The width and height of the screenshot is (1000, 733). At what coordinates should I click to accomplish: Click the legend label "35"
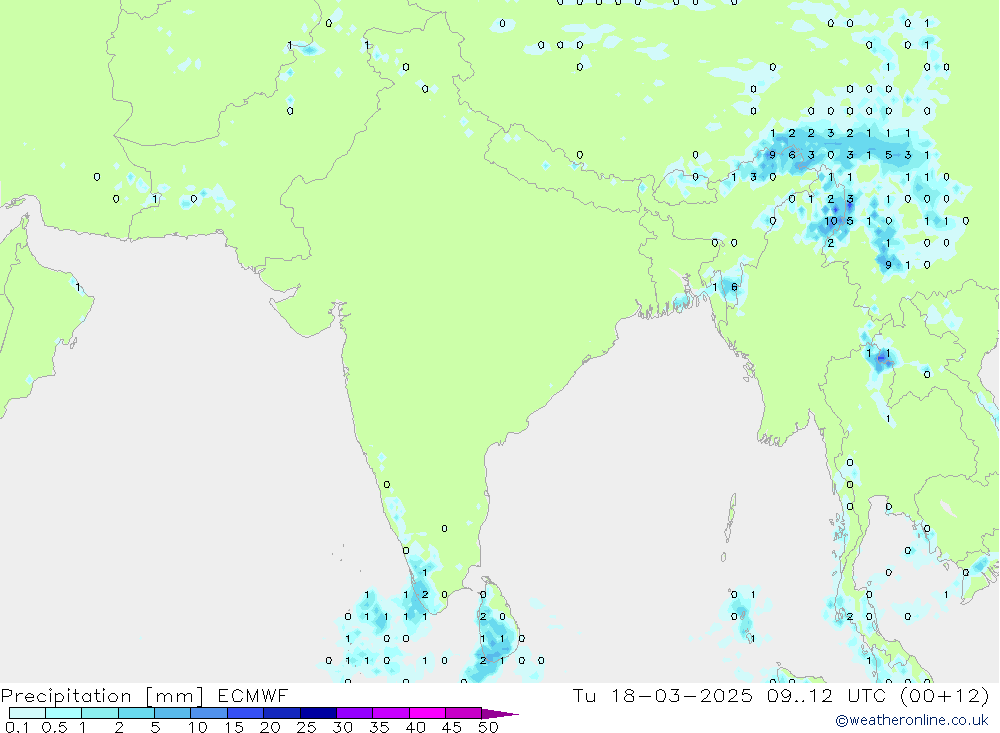[379, 727]
